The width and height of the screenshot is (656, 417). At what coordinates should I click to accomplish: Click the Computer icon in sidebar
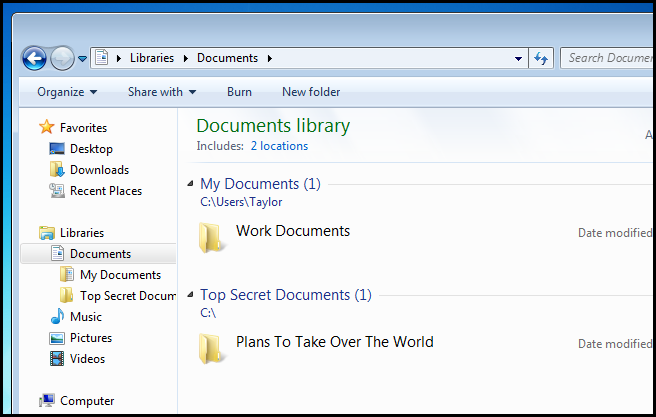(47, 400)
